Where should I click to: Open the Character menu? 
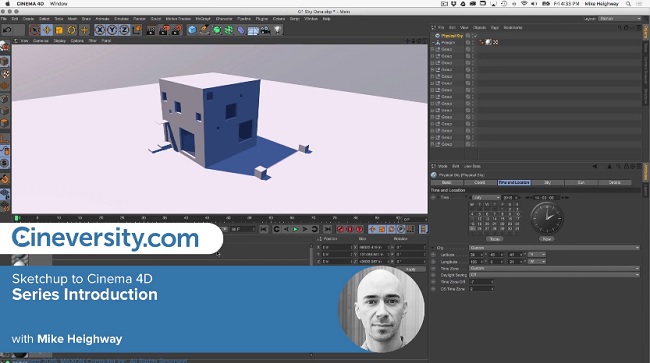coord(224,19)
